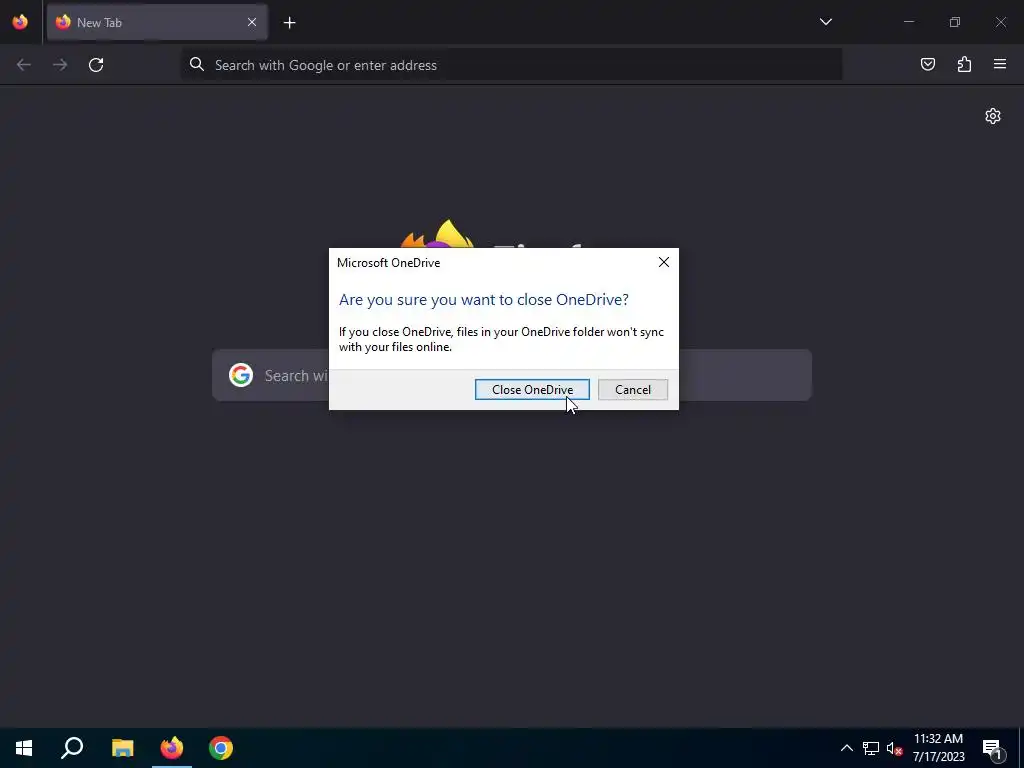Open the Firefox extensions puzzle icon
This screenshot has width=1024, height=768.
tap(964, 64)
